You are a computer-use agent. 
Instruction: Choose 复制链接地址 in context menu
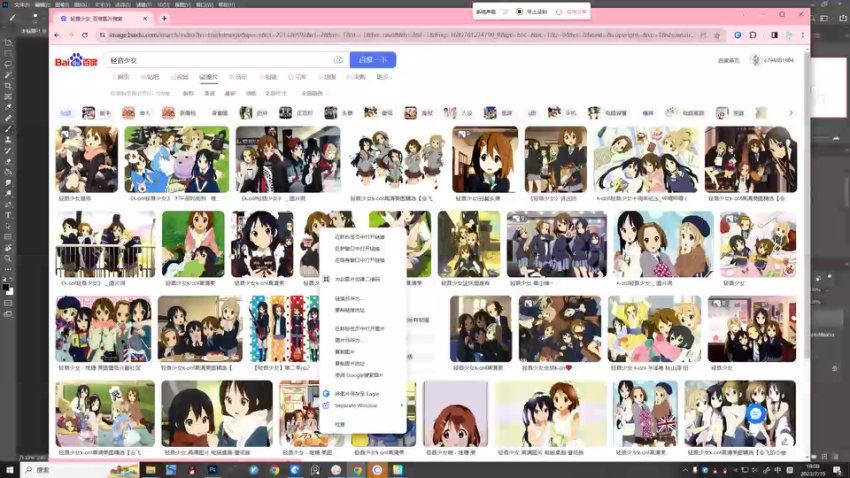(x=363, y=310)
